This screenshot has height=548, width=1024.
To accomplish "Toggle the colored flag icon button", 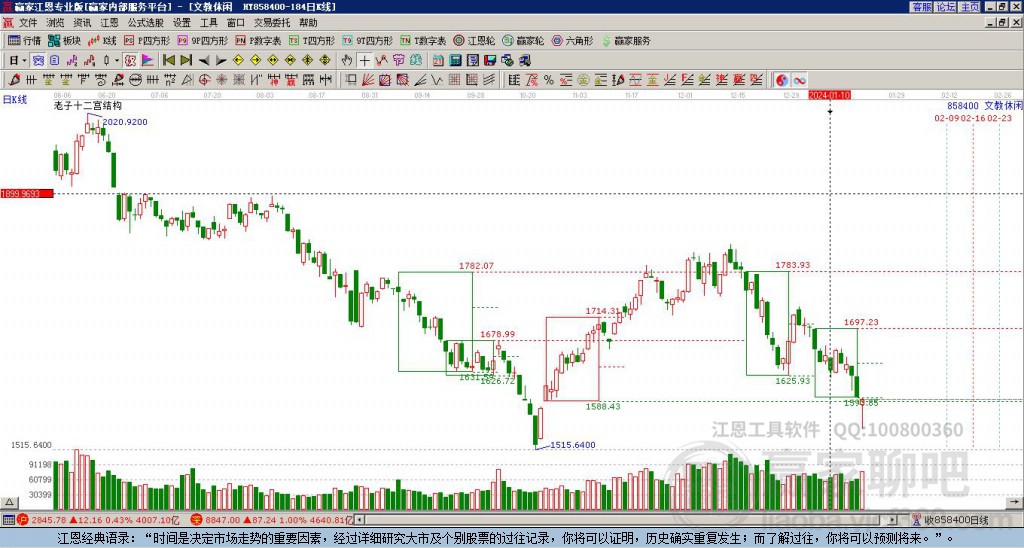I will click(x=148, y=60).
